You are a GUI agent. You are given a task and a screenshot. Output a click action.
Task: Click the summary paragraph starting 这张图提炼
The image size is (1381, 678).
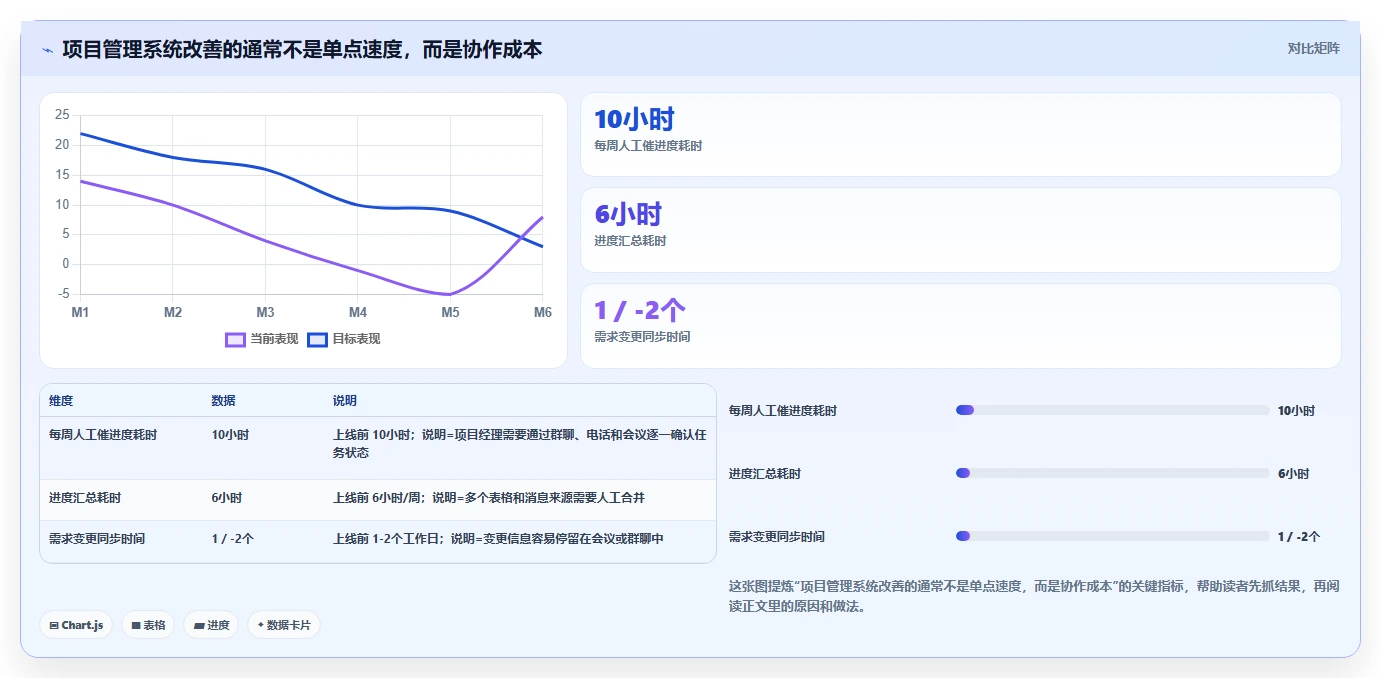click(x=1034, y=596)
